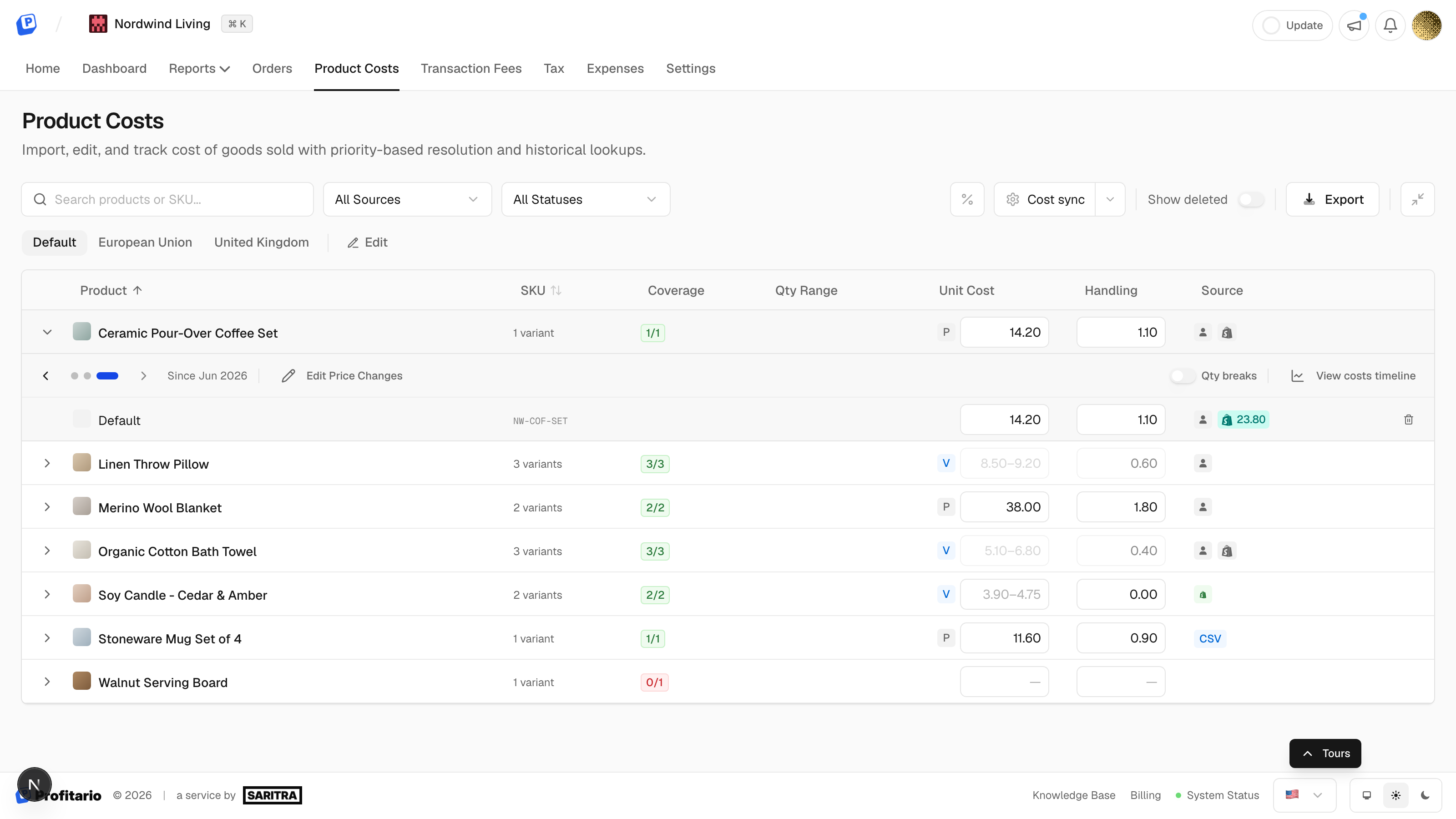The height and width of the screenshot is (819, 1456).
Task: Go to next price period arrow
Action: 144,376
